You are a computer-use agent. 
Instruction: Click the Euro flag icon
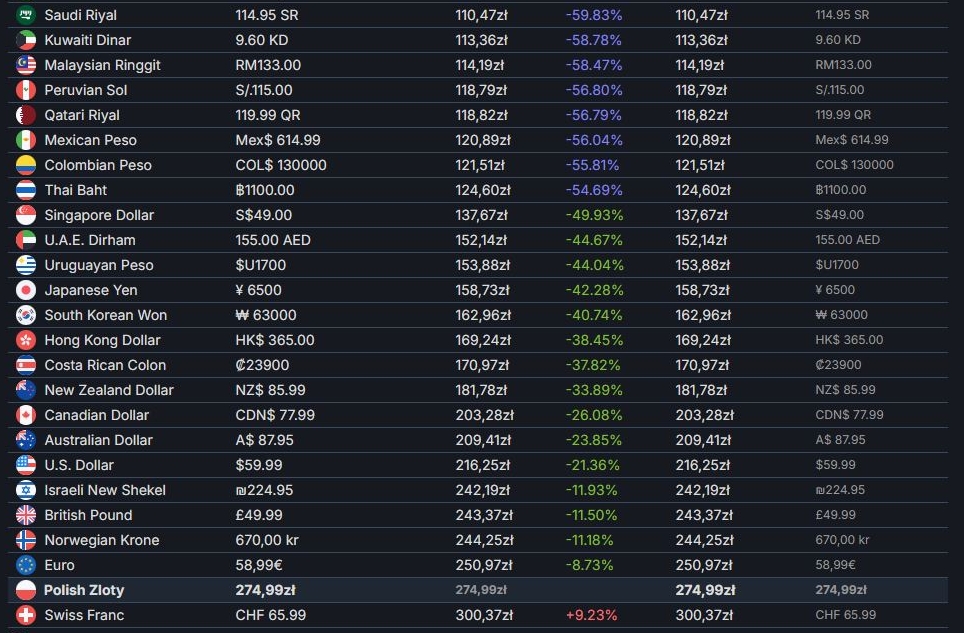click(x=26, y=565)
